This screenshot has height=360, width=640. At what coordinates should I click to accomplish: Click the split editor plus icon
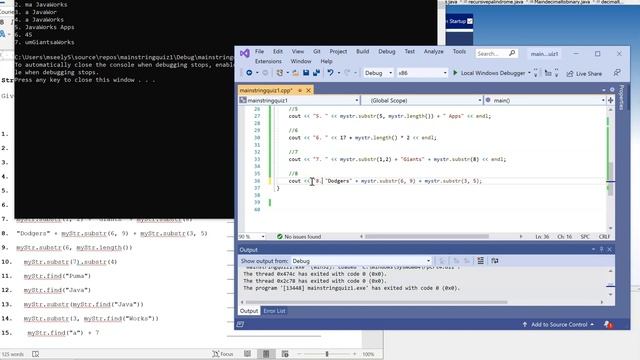(x=611, y=100)
